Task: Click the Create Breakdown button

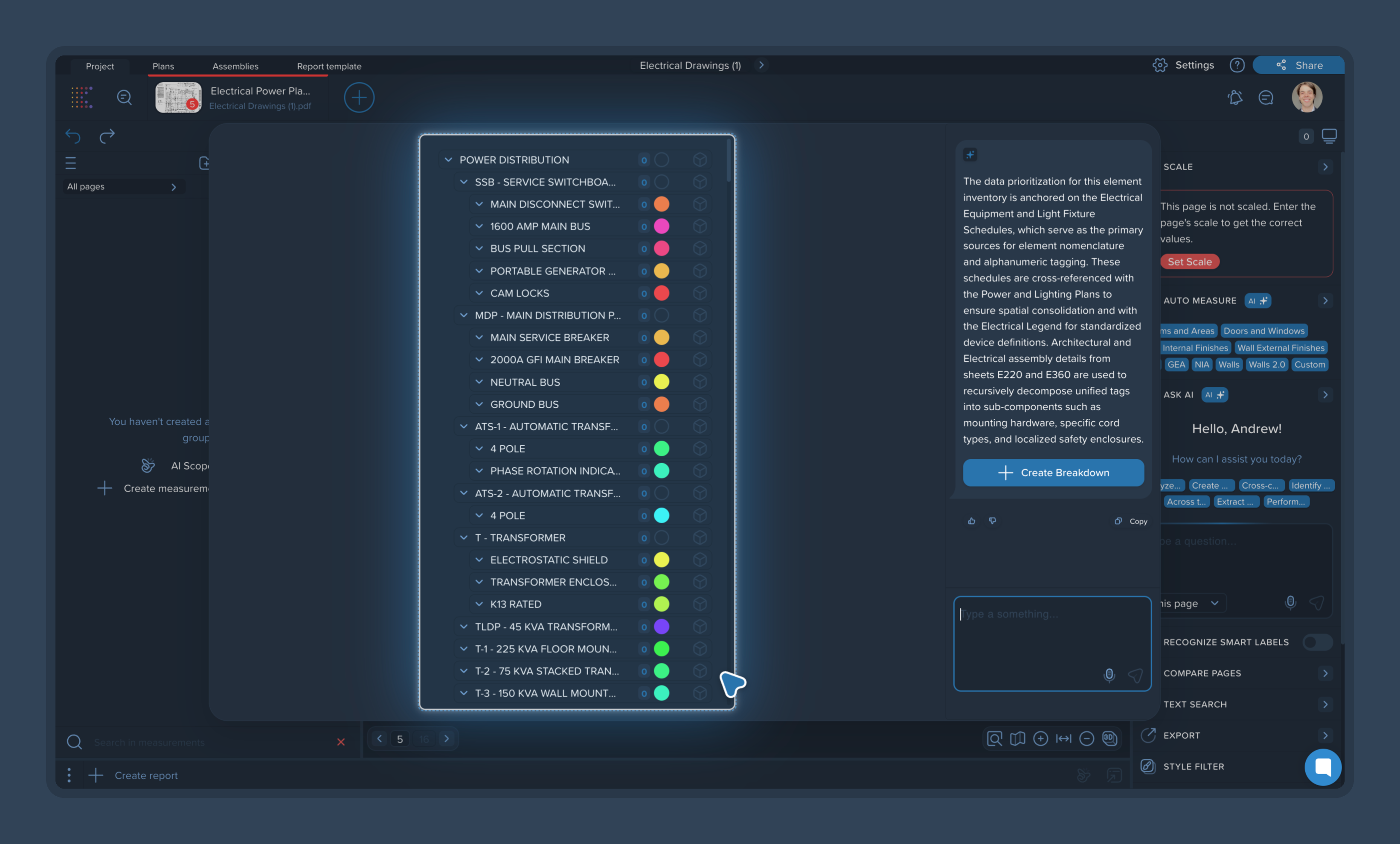Action: 1053,473
